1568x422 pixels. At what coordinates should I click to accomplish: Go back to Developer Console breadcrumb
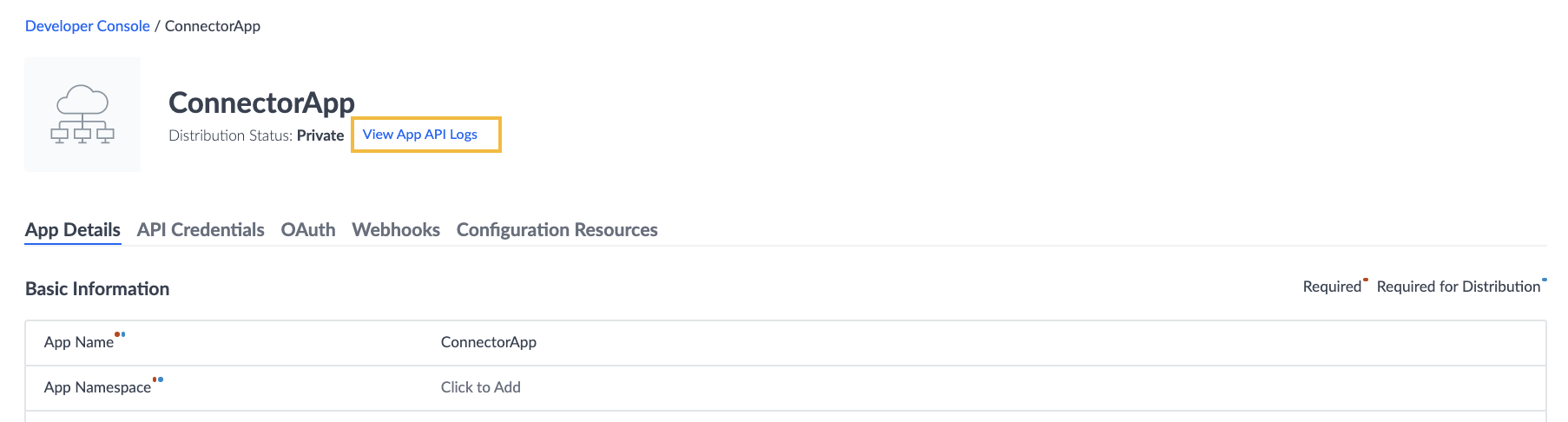point(88,26)
